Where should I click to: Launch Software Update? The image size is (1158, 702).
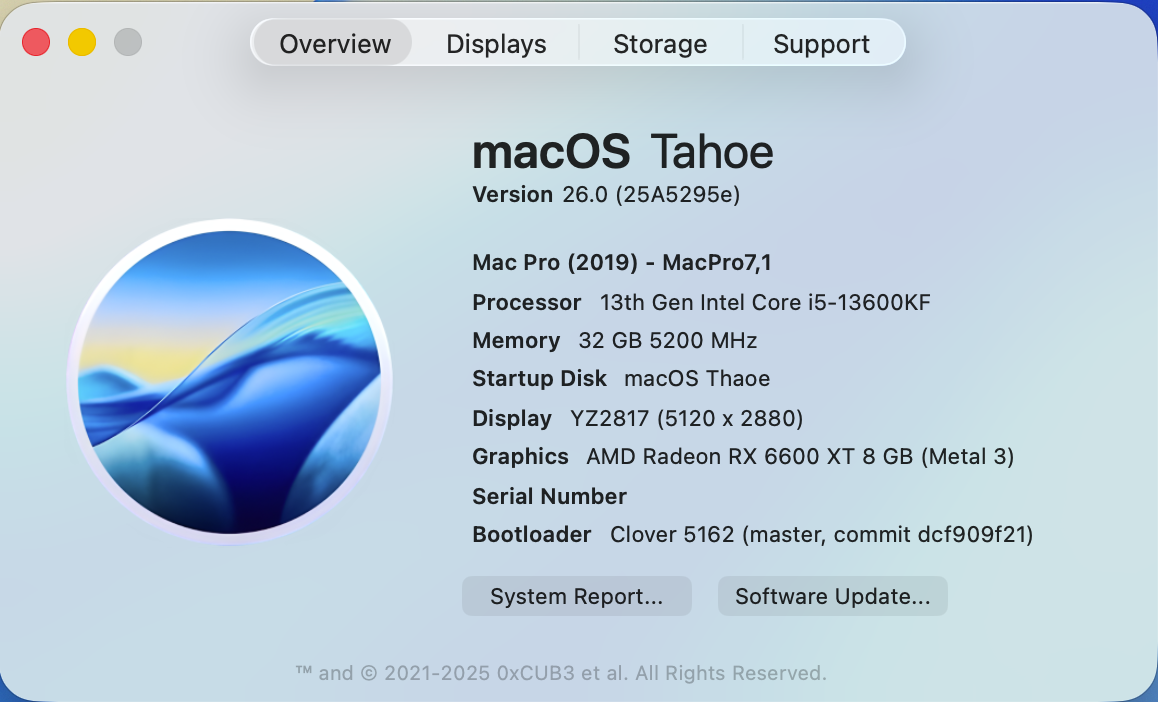click(x=832, y=596)
